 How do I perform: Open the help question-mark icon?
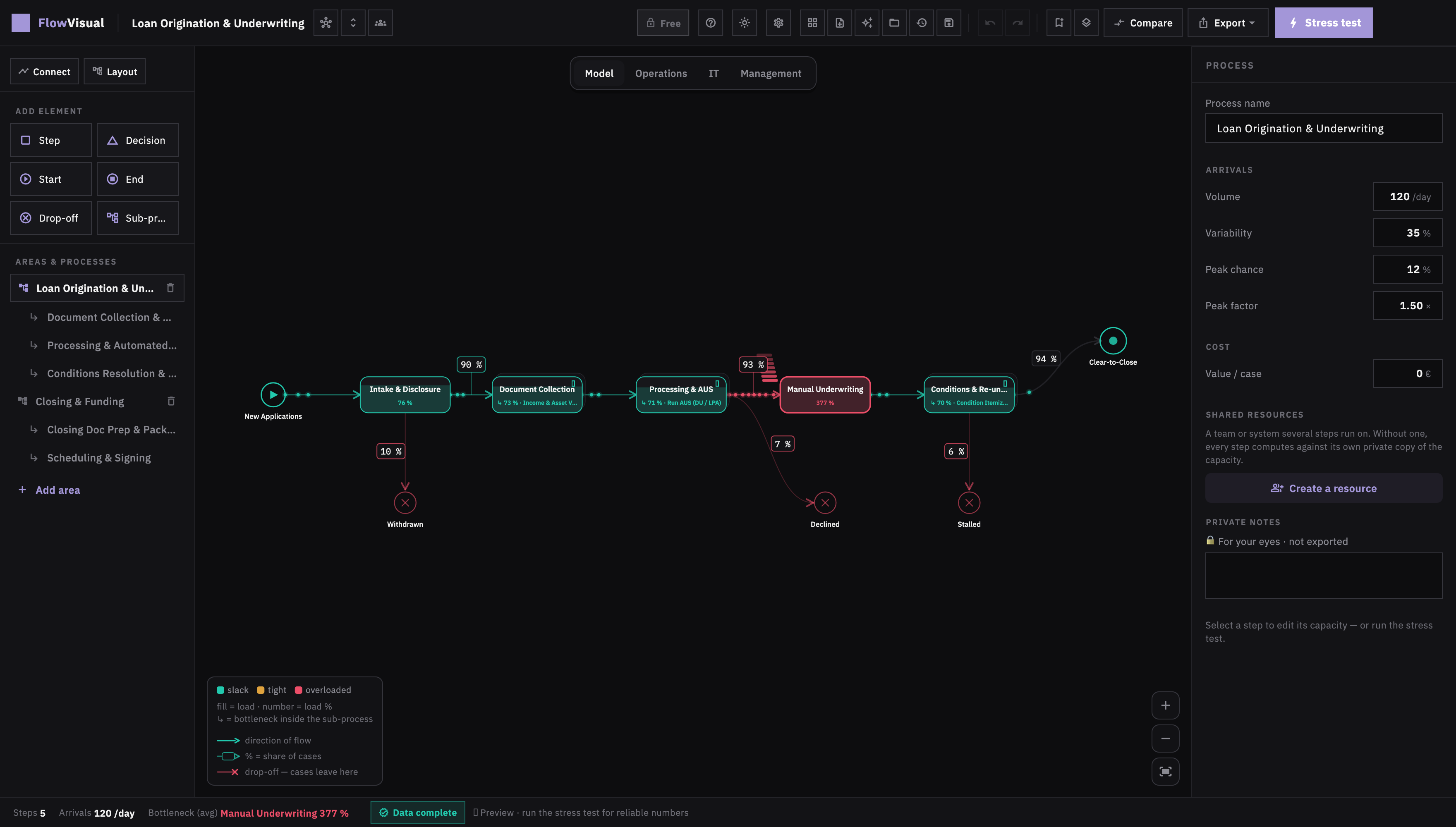pos(710,23)
